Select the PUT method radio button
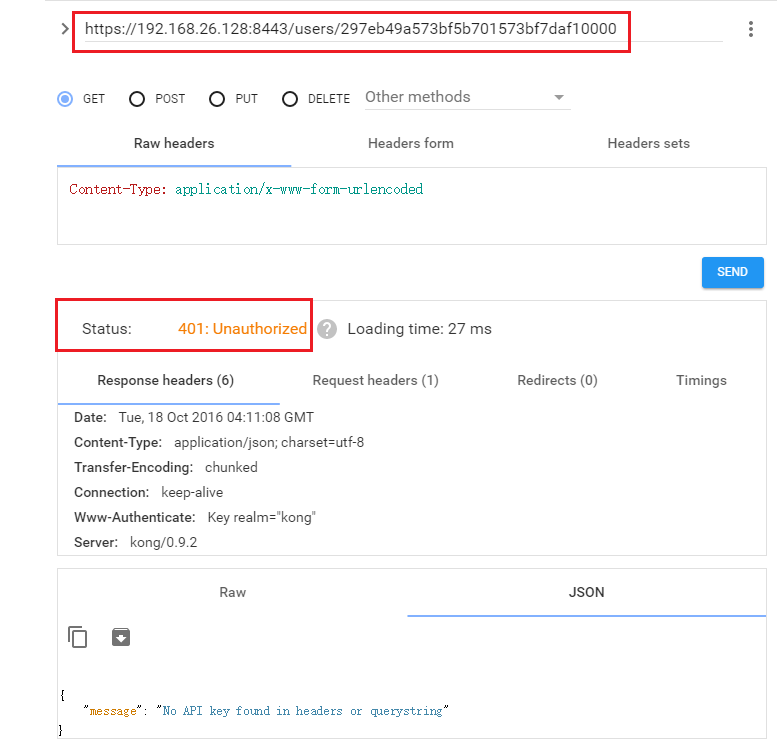 [x=217, y=99]
